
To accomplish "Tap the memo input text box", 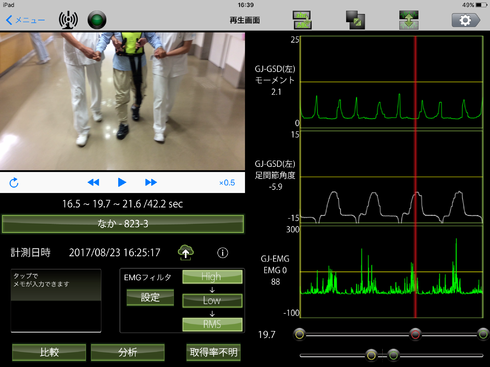I will tap(56, 301).
